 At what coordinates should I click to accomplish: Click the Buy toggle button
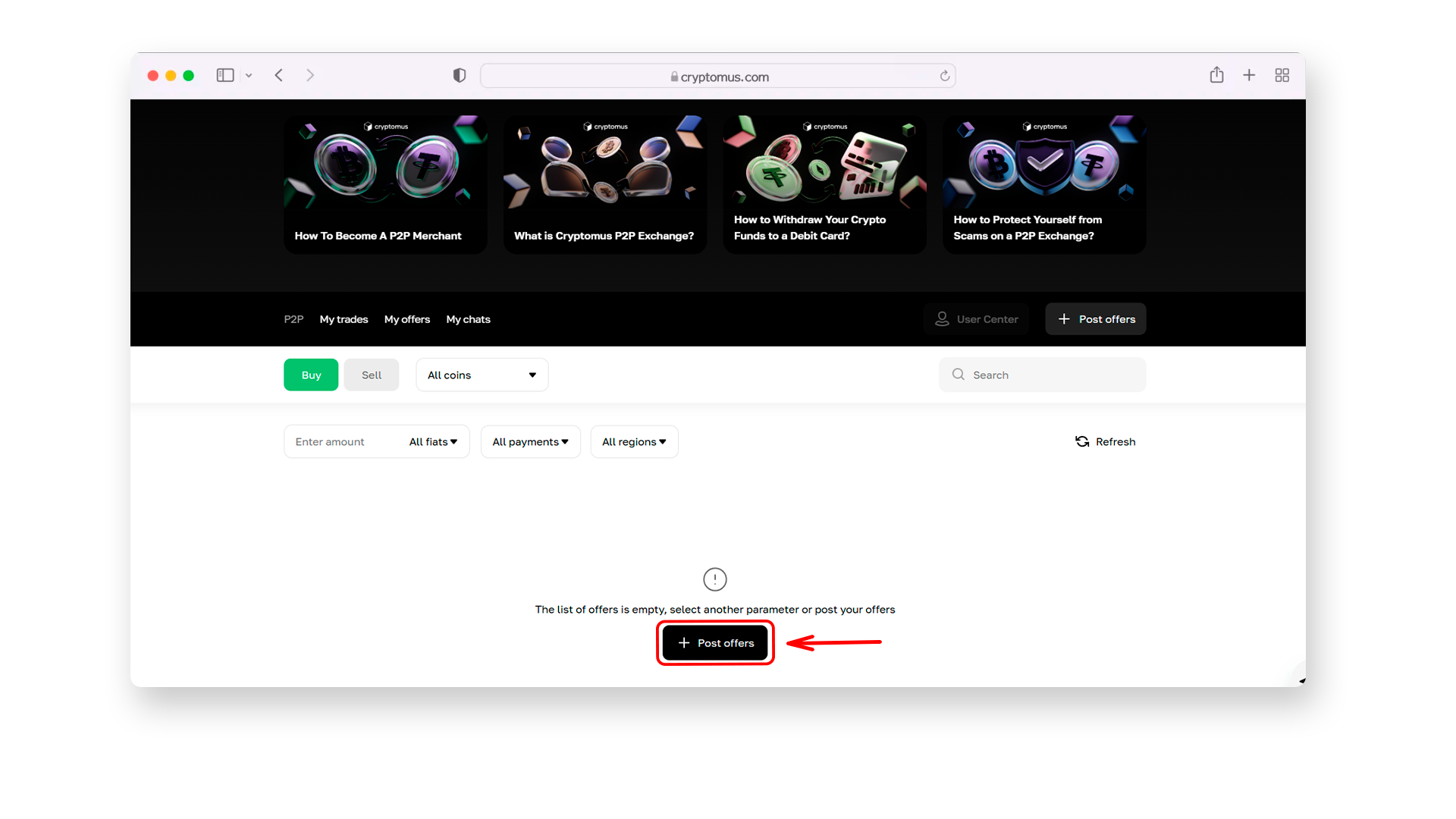coord(311,375)
